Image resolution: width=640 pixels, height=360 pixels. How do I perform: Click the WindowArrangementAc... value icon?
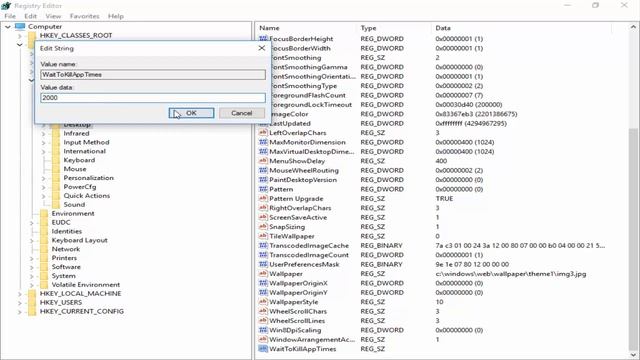click(x=263, y=339)
